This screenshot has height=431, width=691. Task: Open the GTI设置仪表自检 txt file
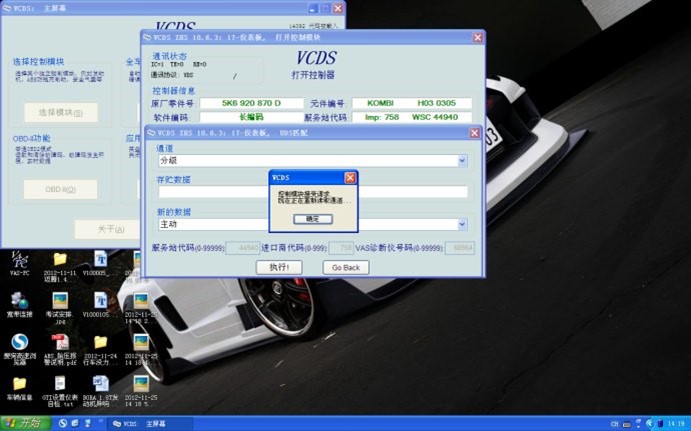click(x=60, y=384)
